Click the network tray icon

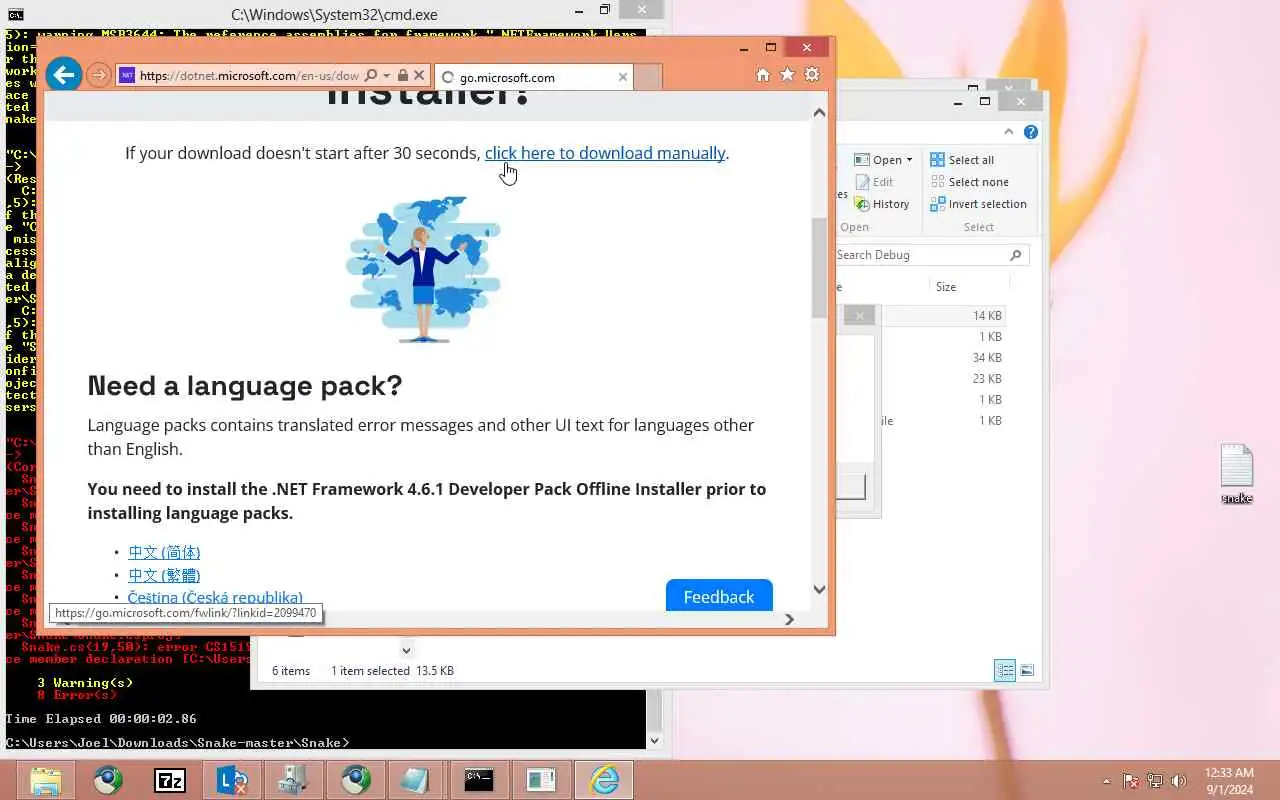click(x=1155, y=781)
